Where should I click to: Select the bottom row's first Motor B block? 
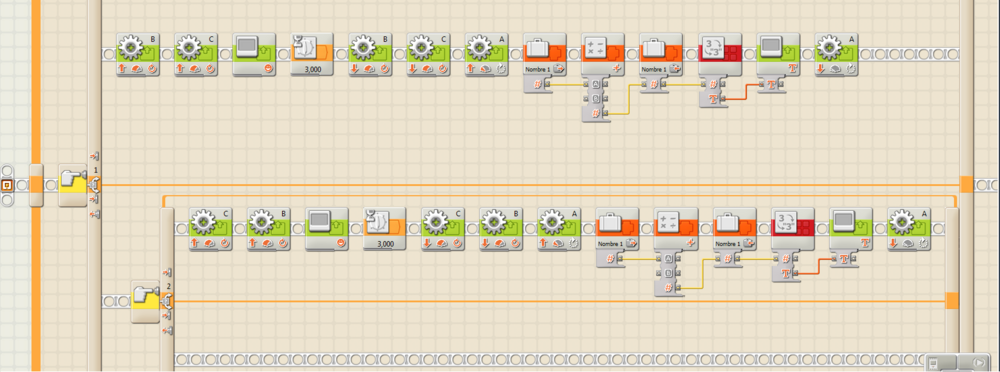coord(268,229)
